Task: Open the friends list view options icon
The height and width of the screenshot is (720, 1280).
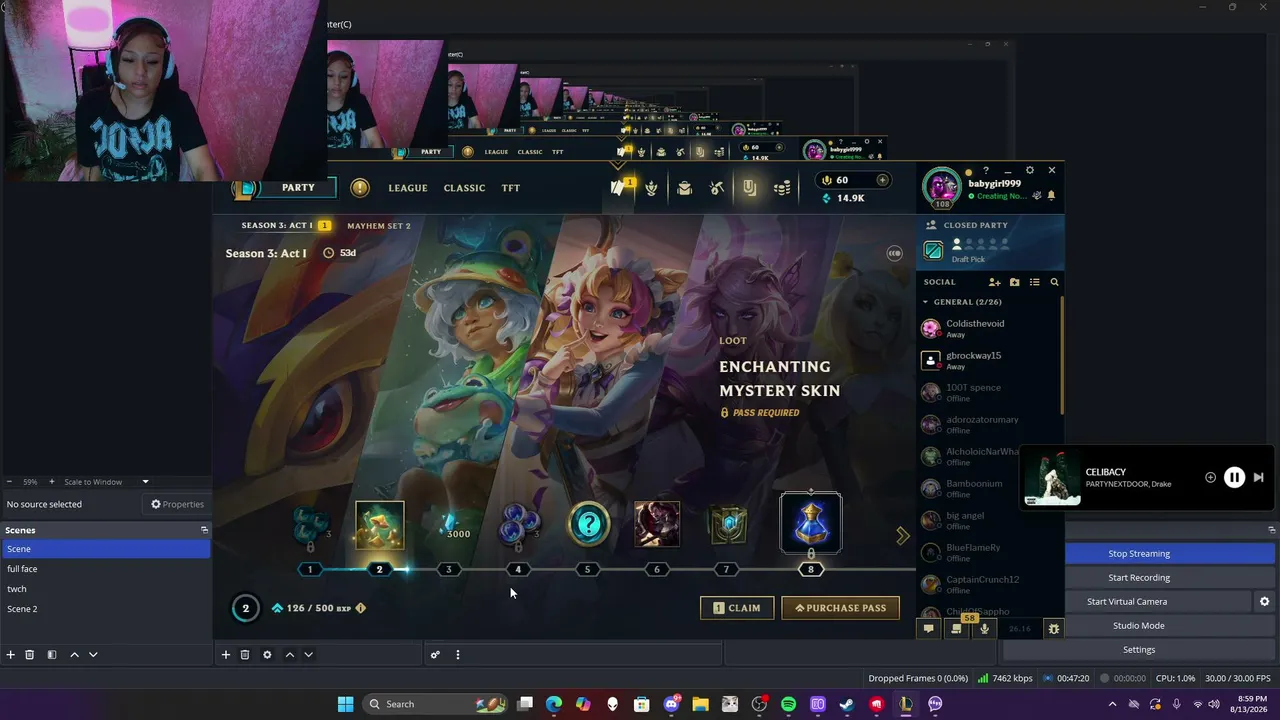Action: tap(1035, 282)
